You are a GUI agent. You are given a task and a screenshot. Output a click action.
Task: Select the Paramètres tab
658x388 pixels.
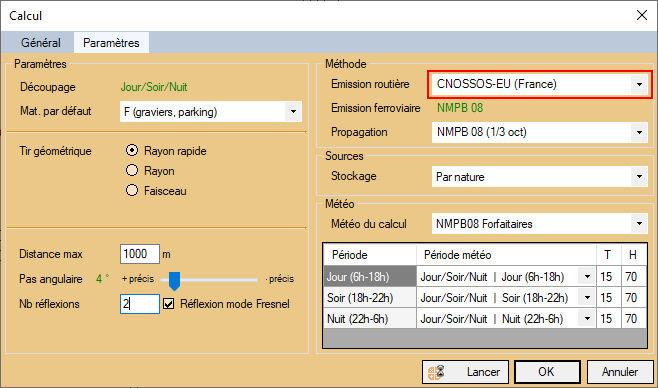(111, 43)
